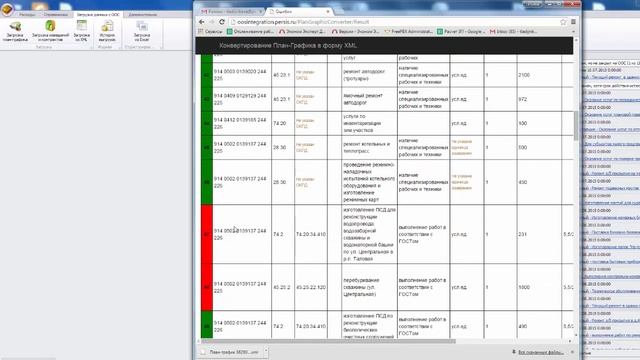Click the '2100' value cell
Screen dimensions: 640x360
[x=524, y=75]
